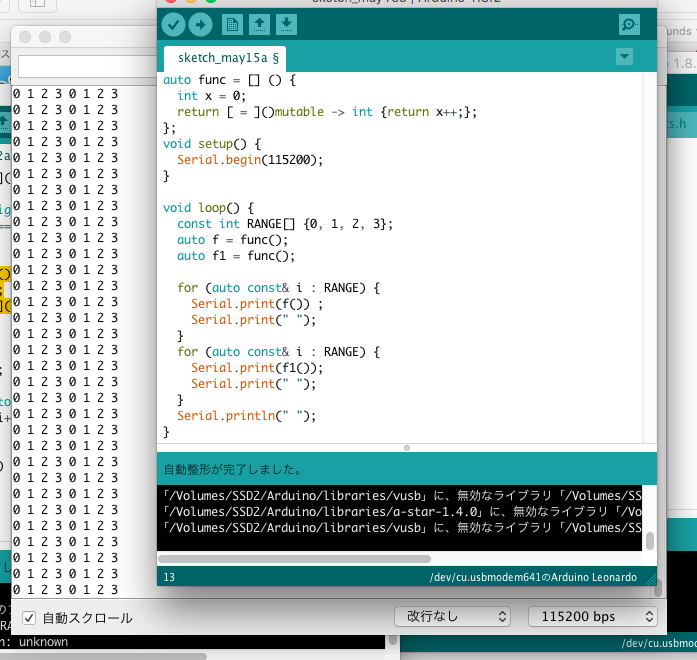Screen dimensions: 697x660
Task: Click the line number 13 in status bar
Action: 169,577
